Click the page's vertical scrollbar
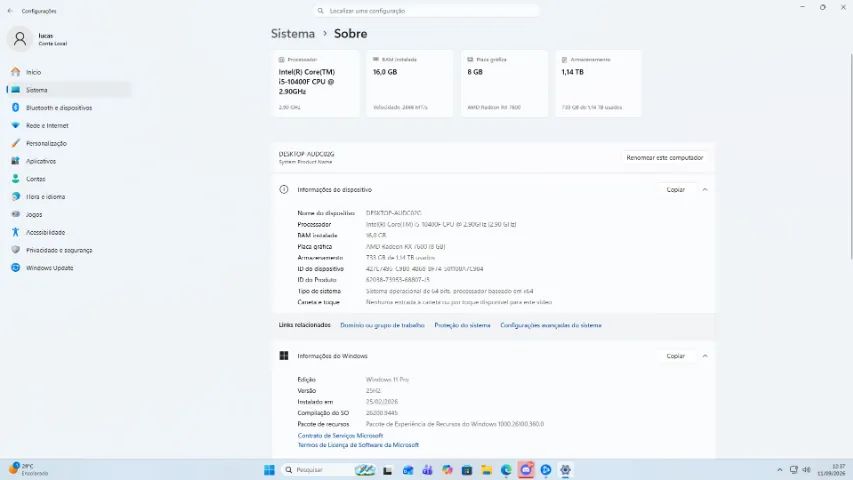This screenshot has width=853, height=480. [850, 157]
